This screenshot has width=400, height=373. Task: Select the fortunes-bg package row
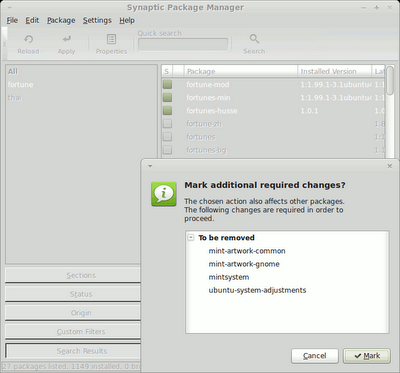[x=273, y=150]
